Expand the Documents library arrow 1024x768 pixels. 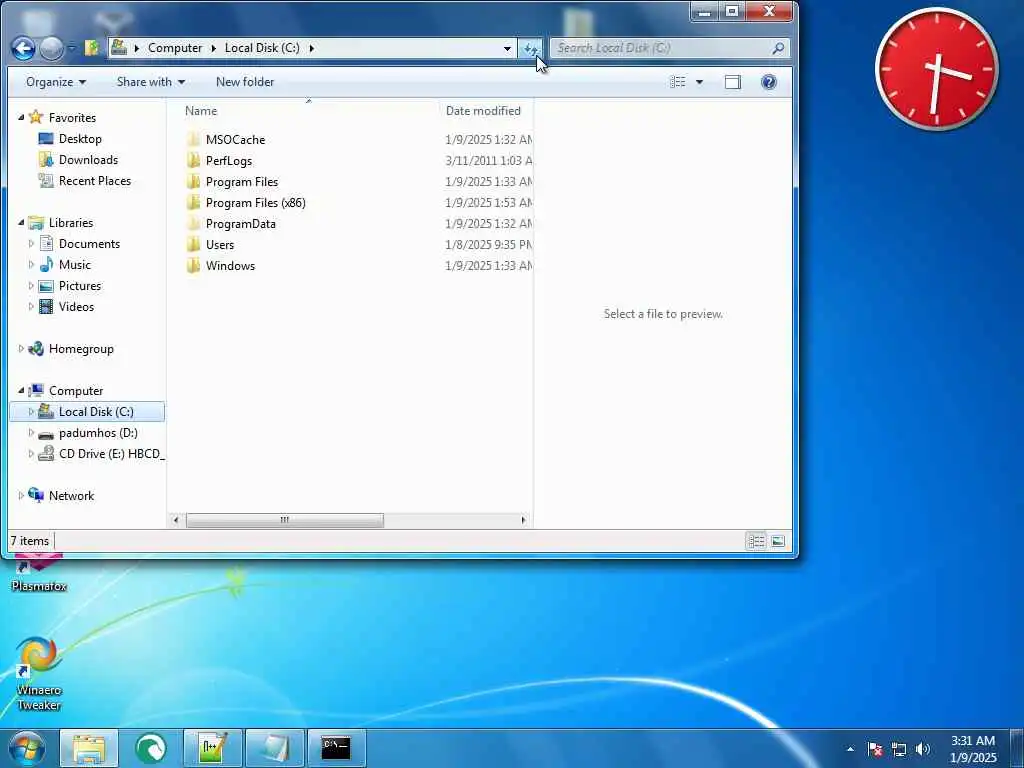point(31,244)
